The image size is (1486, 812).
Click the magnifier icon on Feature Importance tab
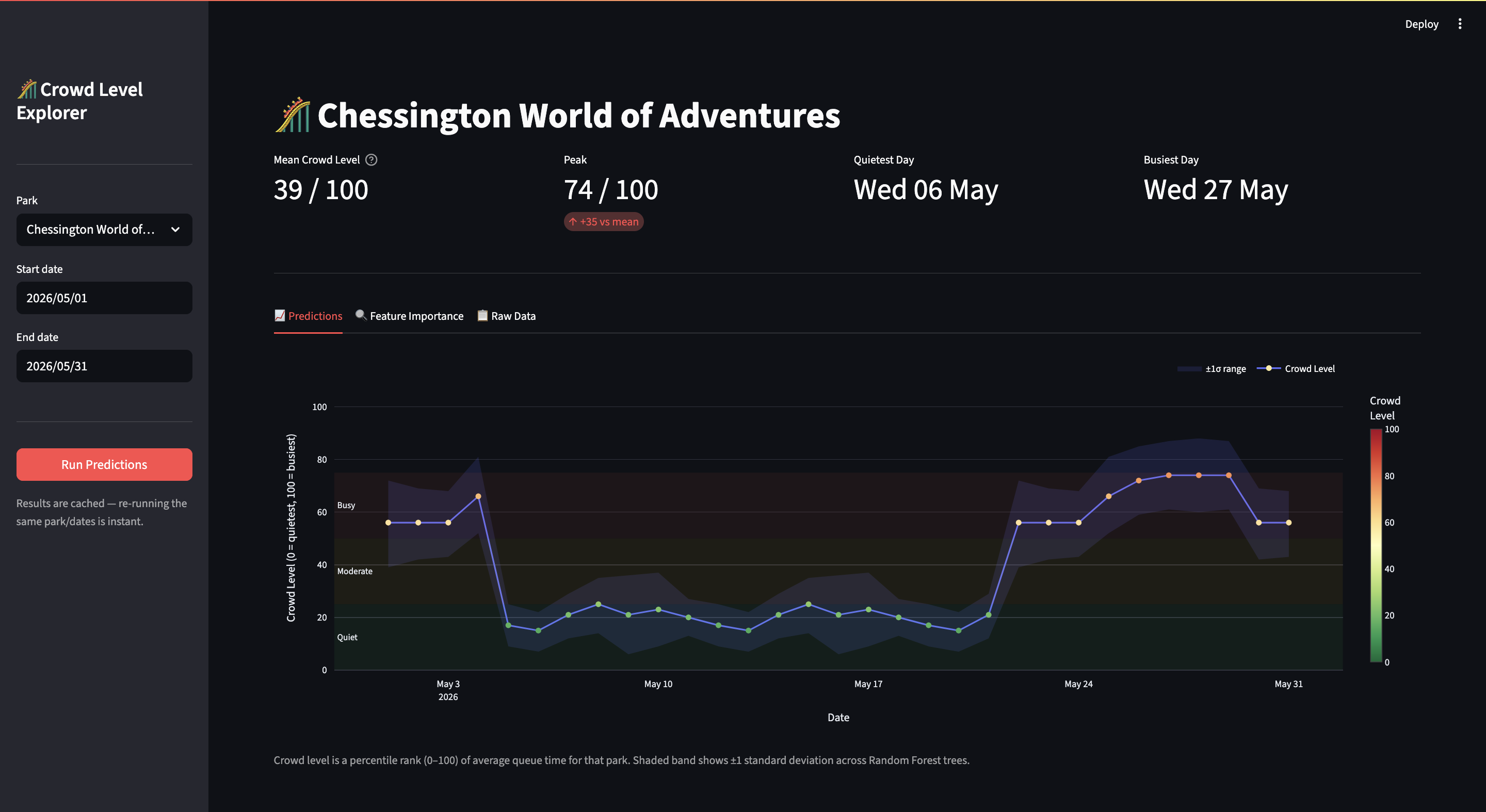361,315
